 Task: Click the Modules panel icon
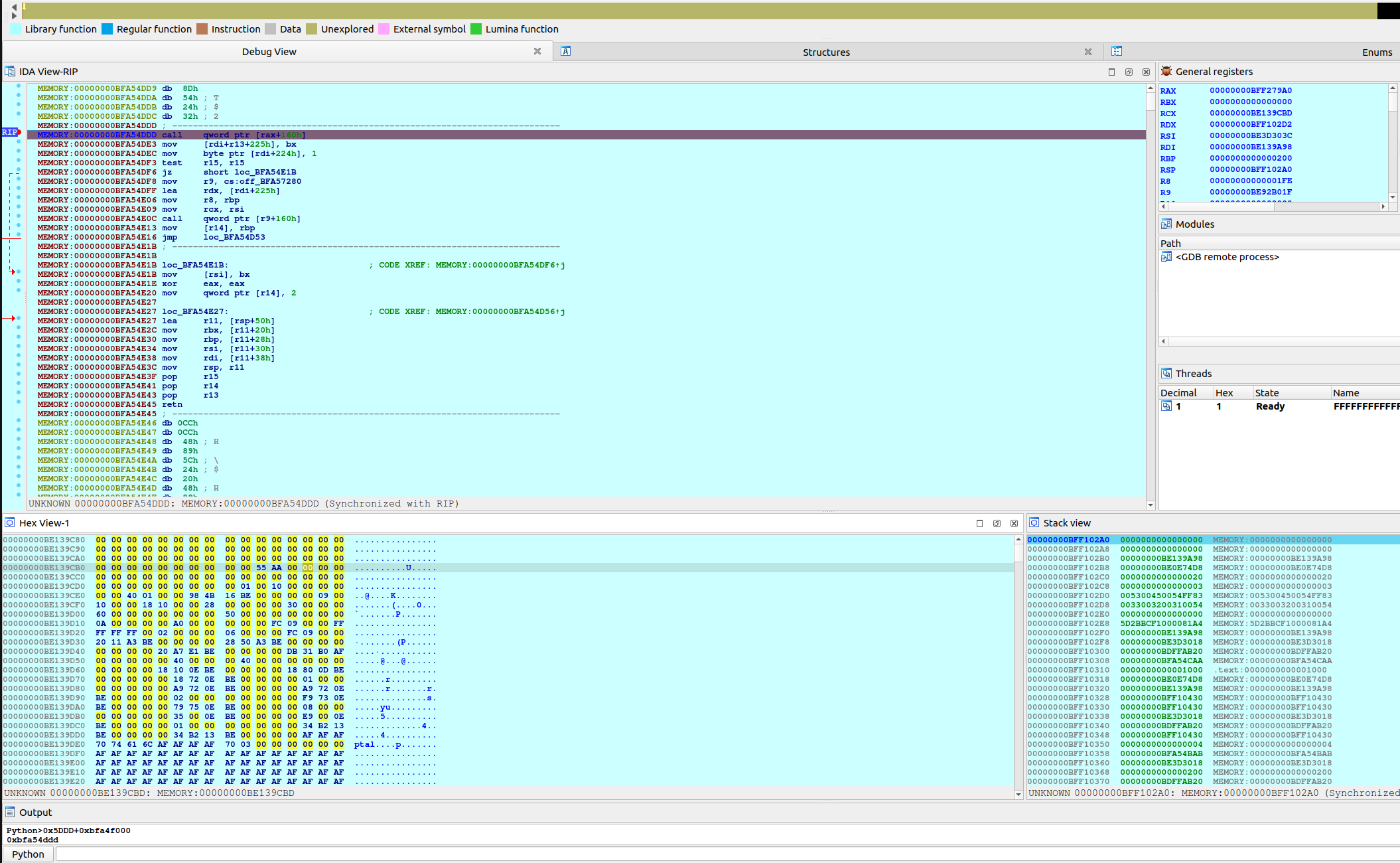coord(1166,224)
